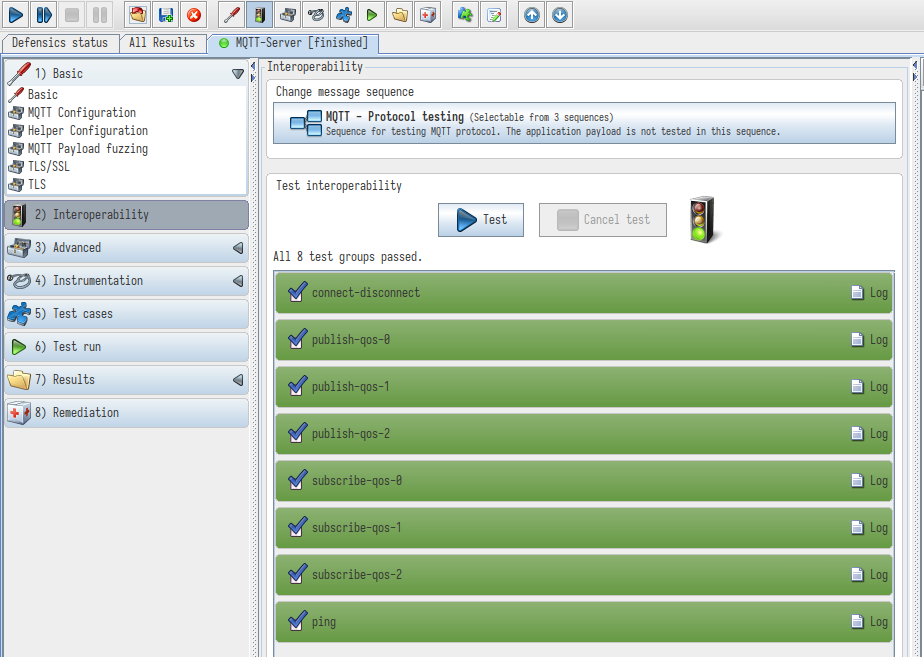Toggle the subscribe-qos-1 check mark
The height and width of the screenshot is (657, 924).
pyautogui.click(x=298, y=526)
